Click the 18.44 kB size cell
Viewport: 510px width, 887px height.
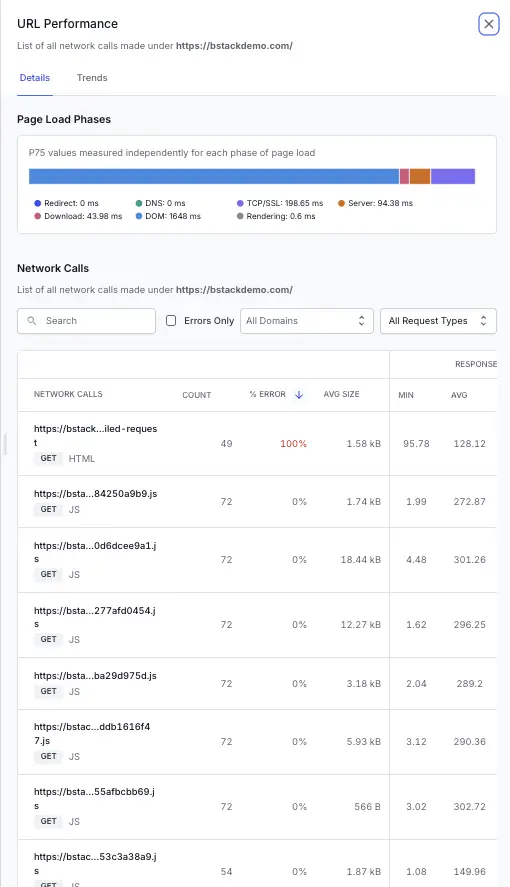361,559
